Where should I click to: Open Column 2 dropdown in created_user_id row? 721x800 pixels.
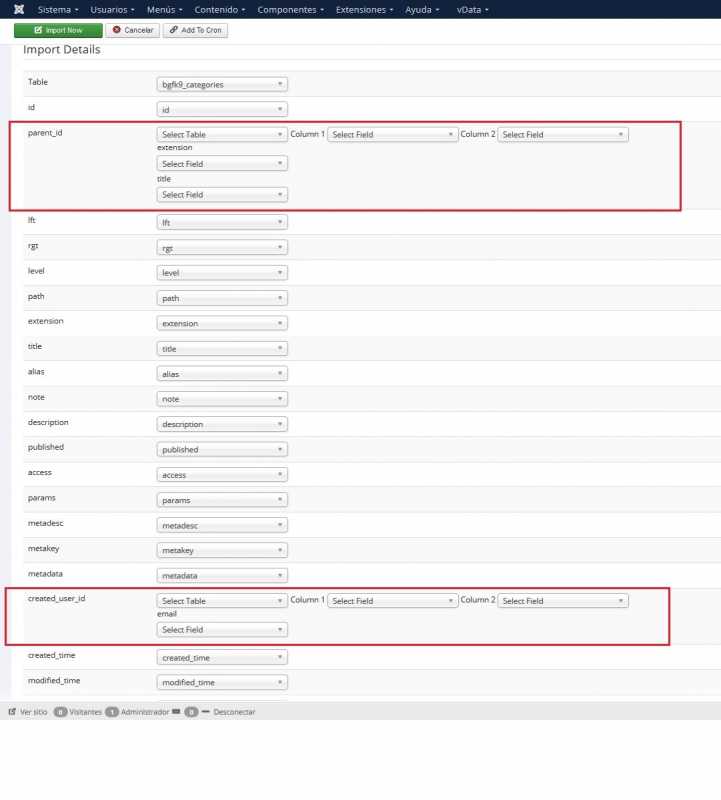click(x=563, y=601)
